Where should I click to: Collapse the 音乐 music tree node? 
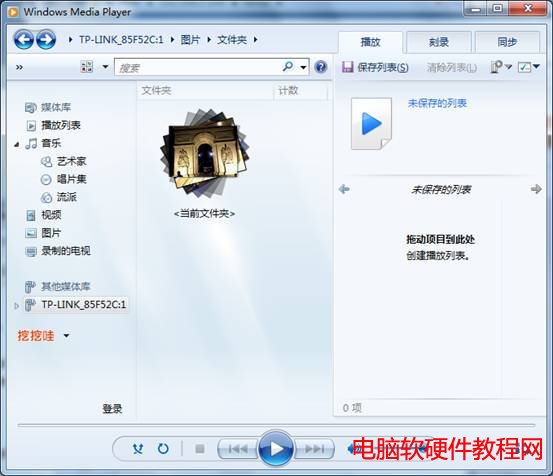click(17, 144)
